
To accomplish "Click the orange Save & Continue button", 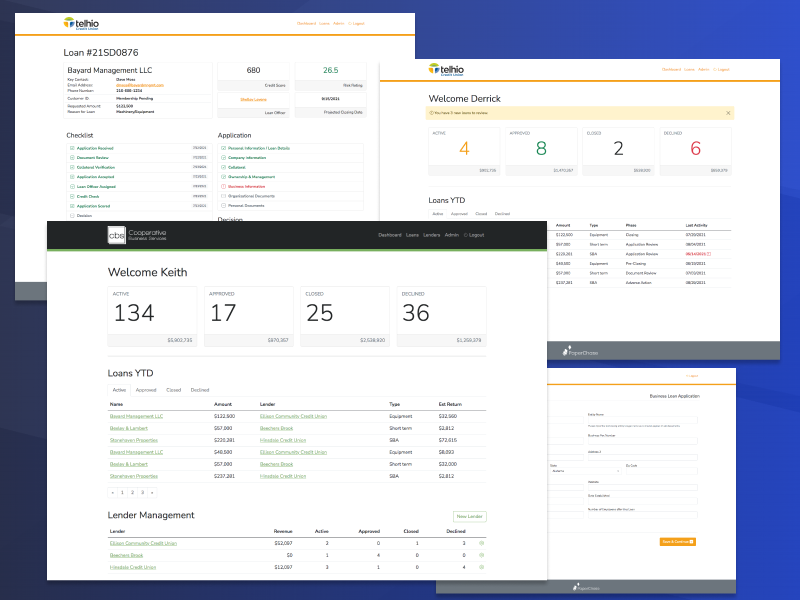I will click(678, 542).
